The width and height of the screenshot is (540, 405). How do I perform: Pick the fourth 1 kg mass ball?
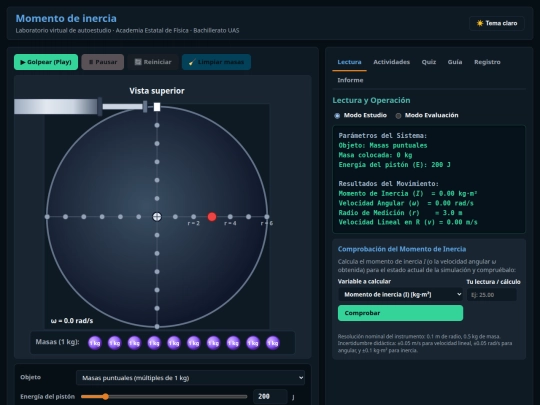154,343
